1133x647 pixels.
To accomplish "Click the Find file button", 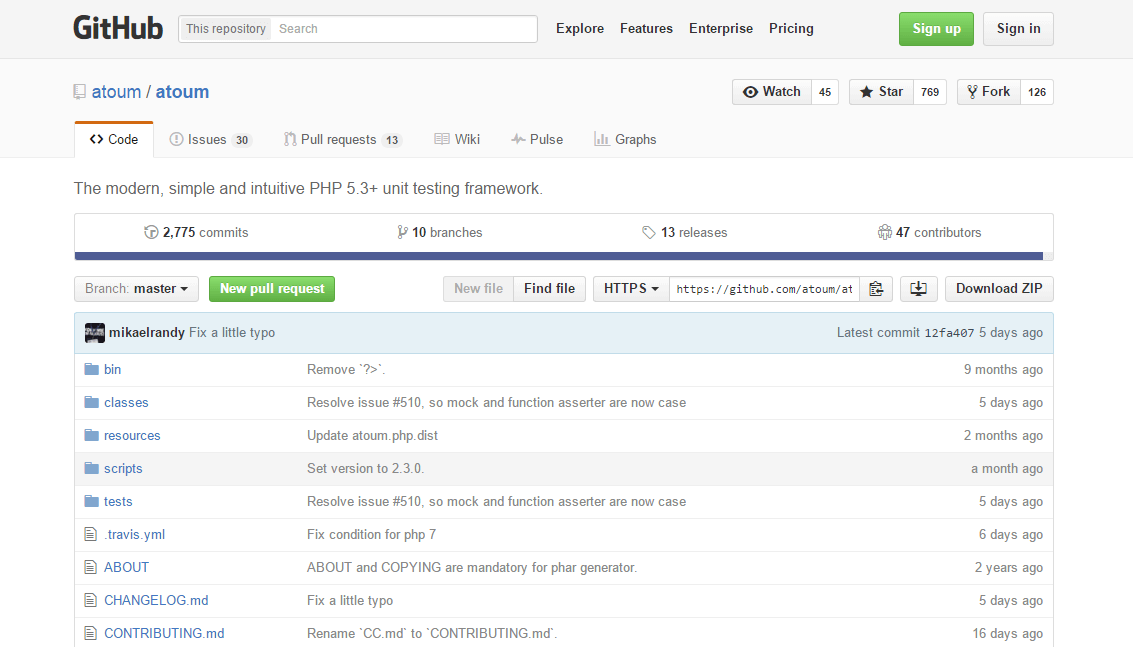I will point(549,288).
